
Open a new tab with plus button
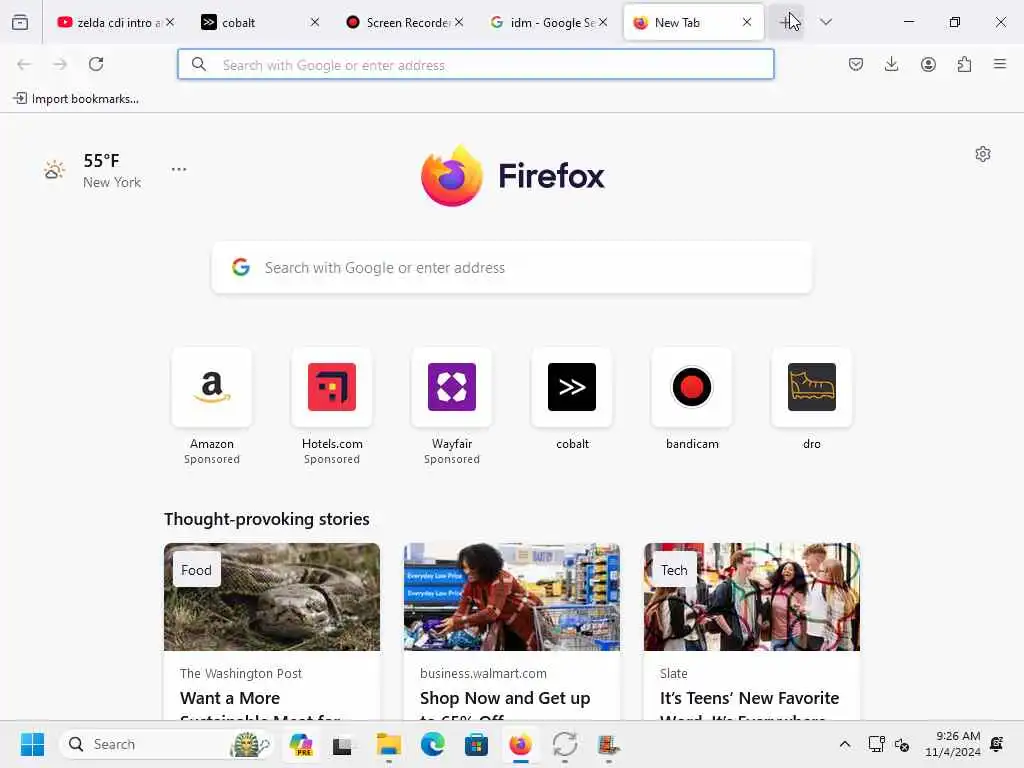pyautogui.click(x=786, y=22)
